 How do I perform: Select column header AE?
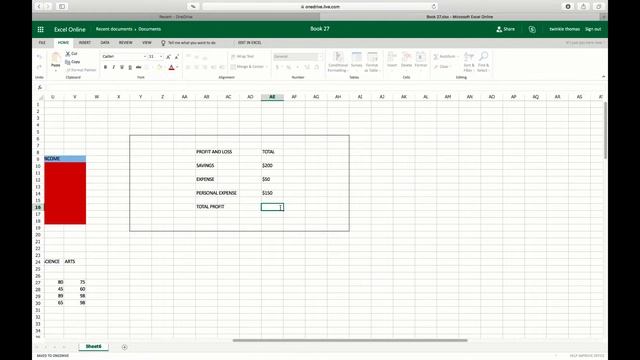(272, 97)
